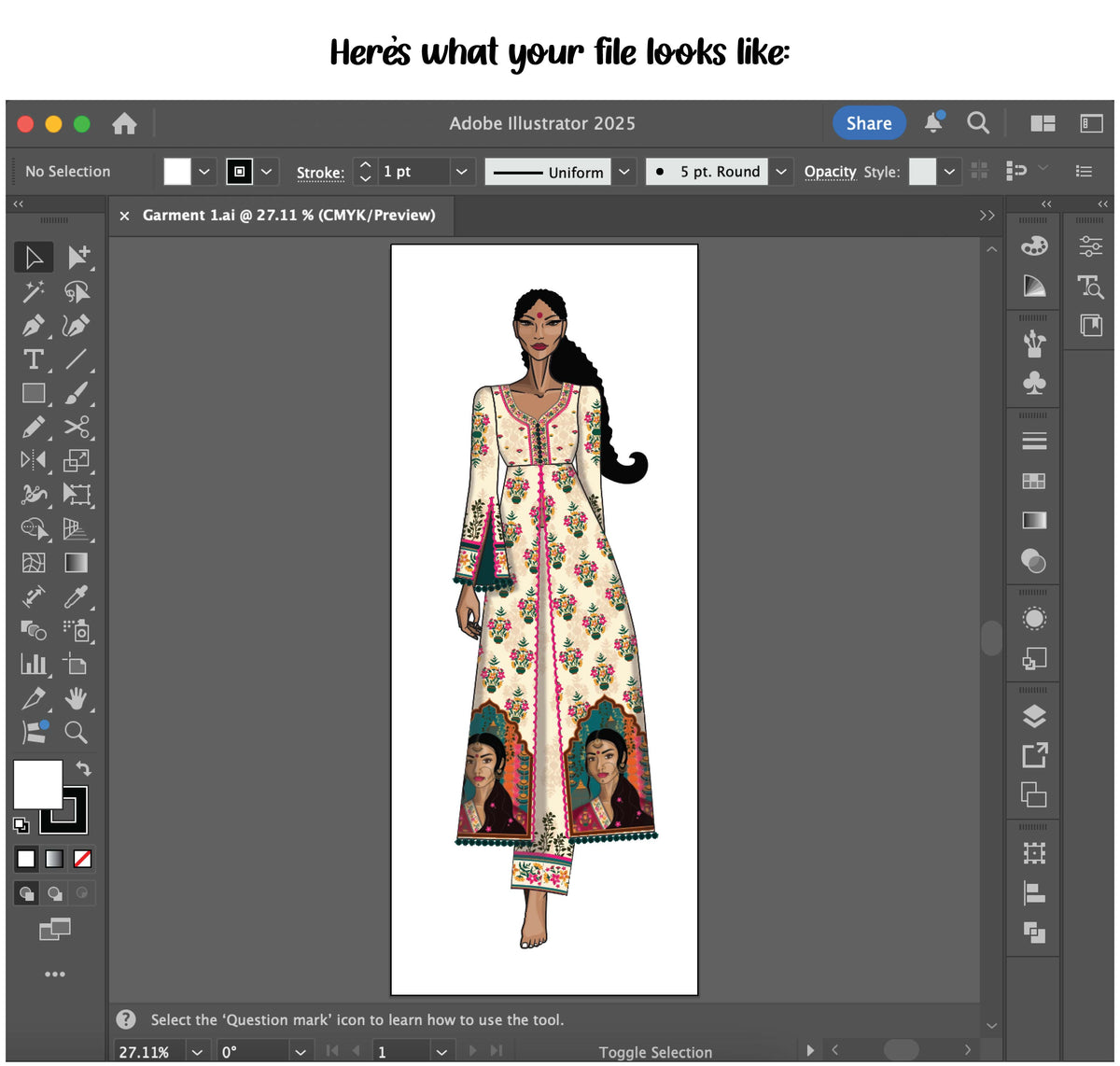Select the Rectangle tool

pyautogui.click(x=34, y=393)
